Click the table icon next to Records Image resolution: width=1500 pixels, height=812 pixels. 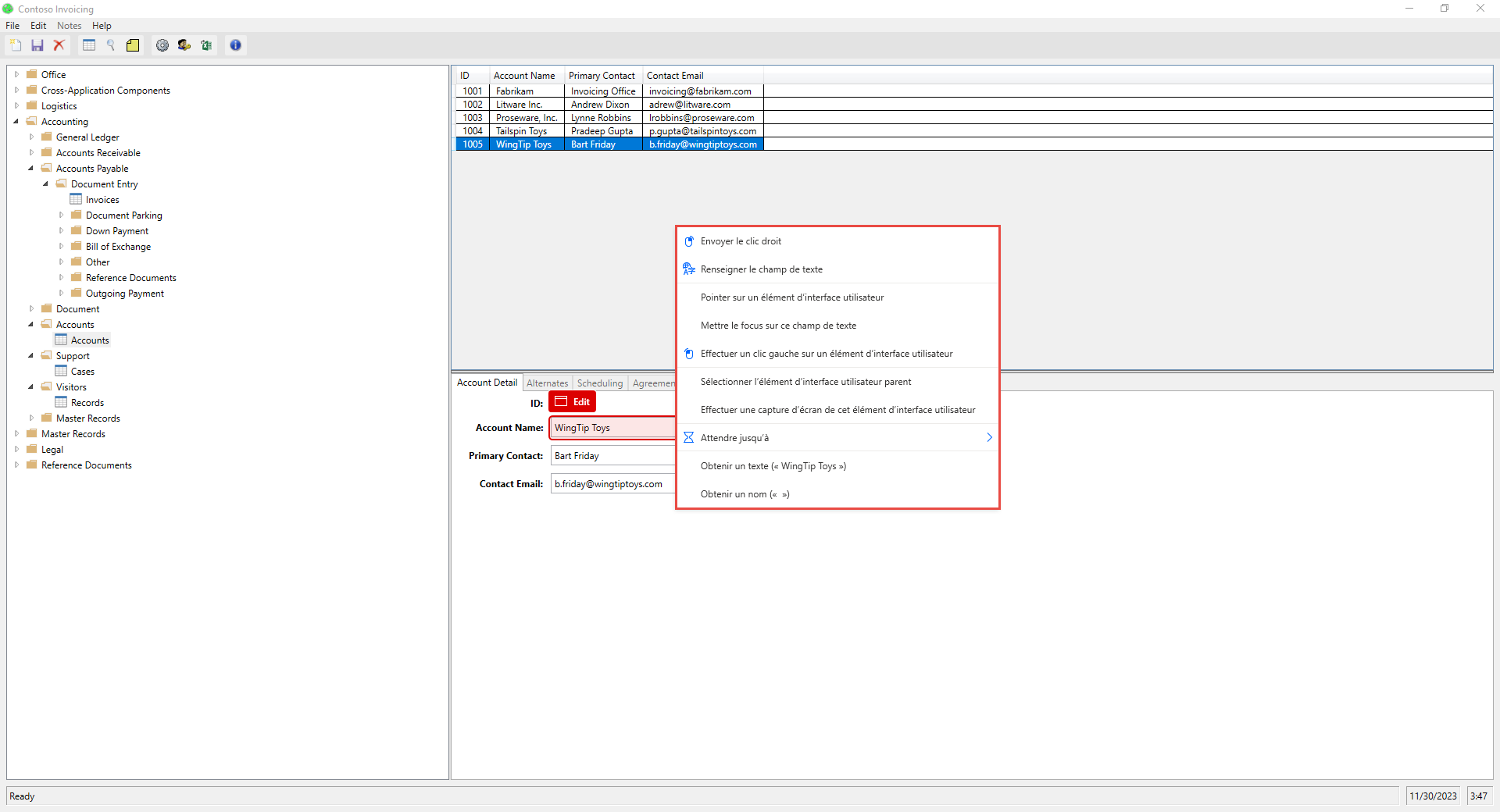pyautogui.click(x=61, y=402)
